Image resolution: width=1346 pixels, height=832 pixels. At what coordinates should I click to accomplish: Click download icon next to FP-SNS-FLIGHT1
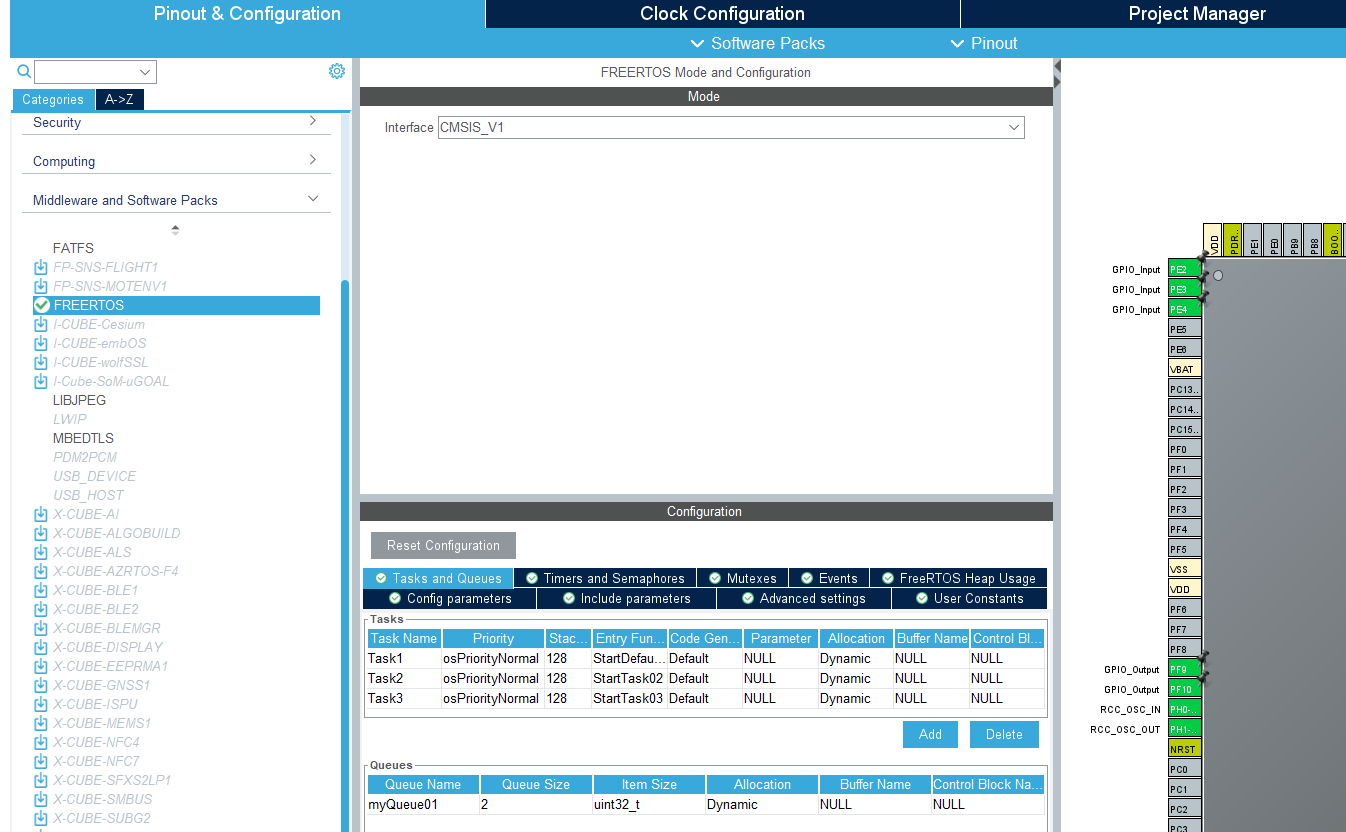click(41, 267)
